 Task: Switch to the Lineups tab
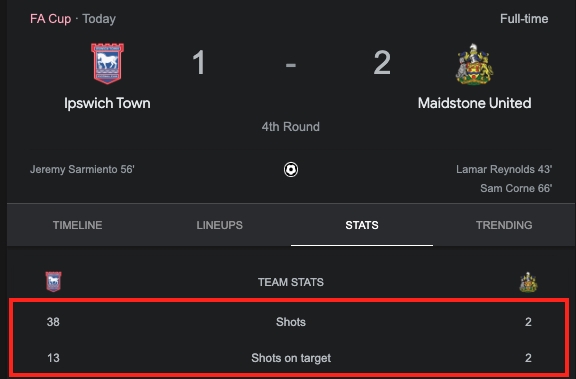pos(219,225)
